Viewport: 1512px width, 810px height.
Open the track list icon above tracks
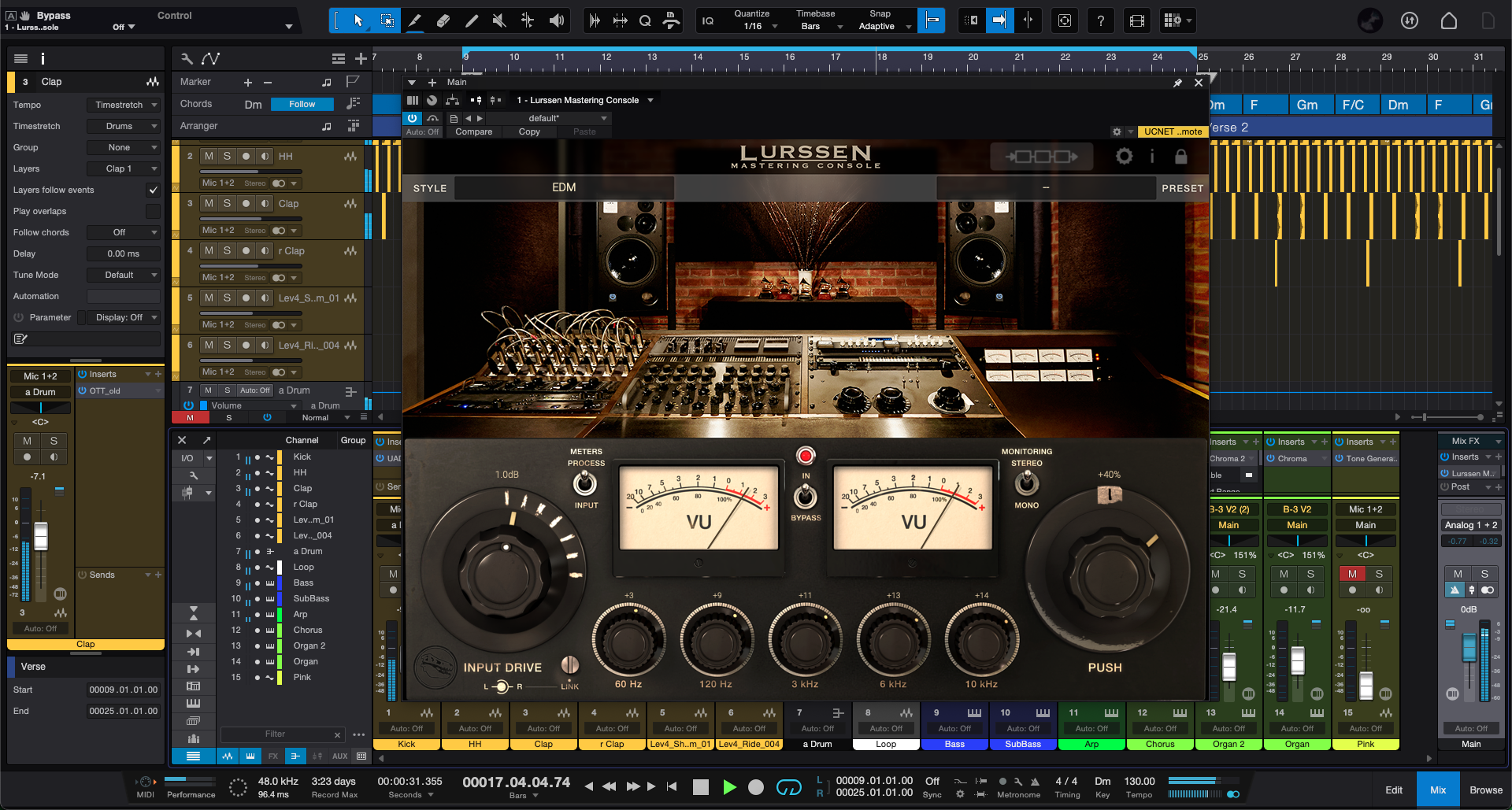(x=339, y=58)
